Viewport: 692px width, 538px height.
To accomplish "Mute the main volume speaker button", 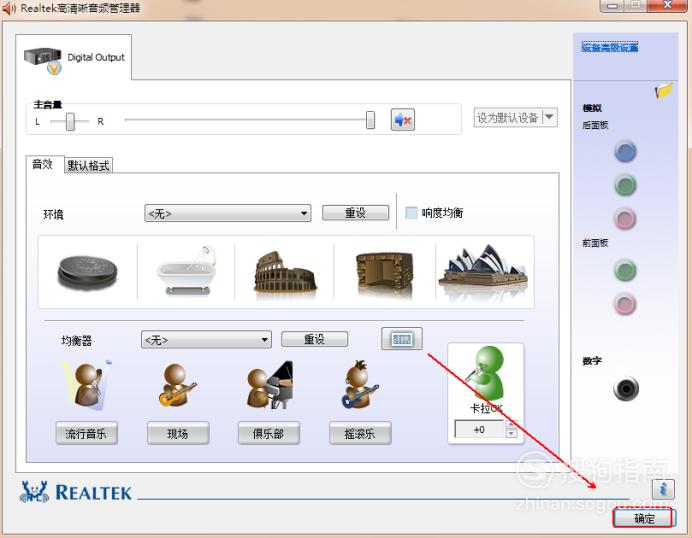I will click(403, 120).
